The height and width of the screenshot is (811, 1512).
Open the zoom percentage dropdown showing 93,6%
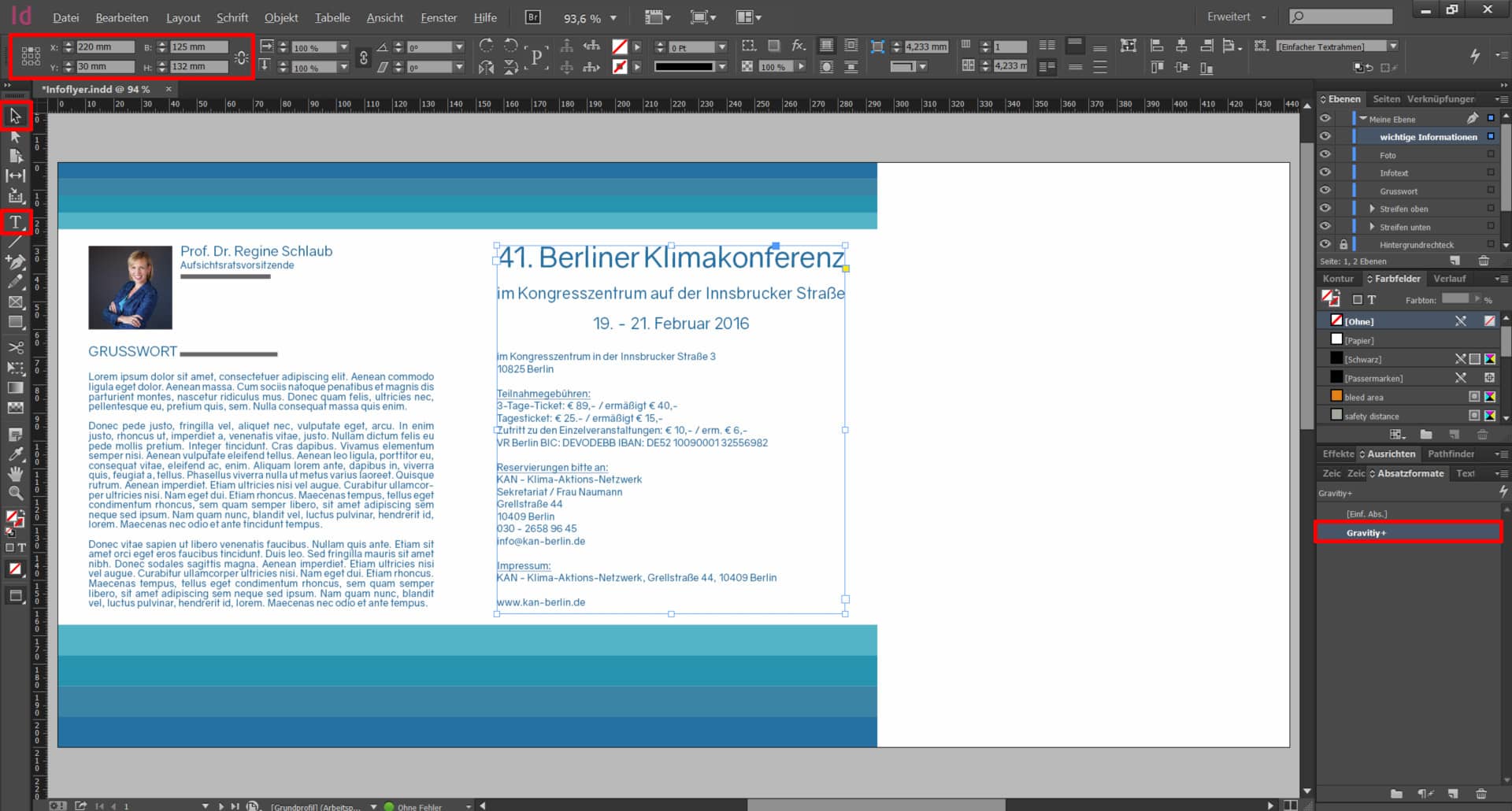(x=613, y=17)
